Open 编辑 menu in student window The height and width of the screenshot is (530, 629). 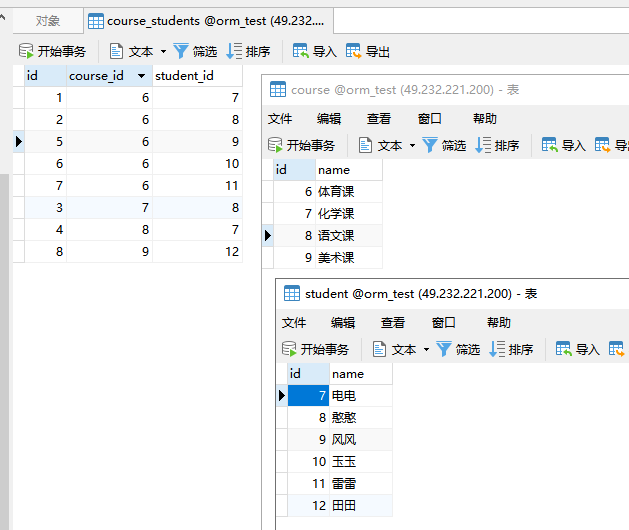[343, 323]
